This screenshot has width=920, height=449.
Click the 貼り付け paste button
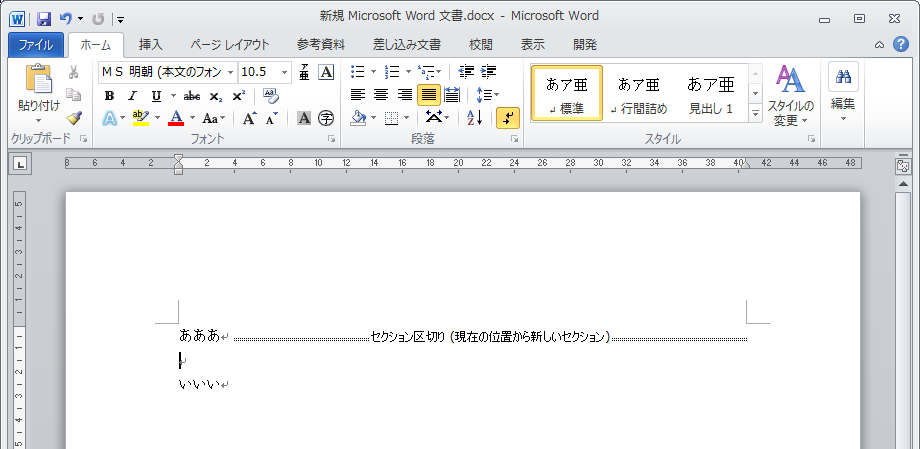tap(38, 92)
